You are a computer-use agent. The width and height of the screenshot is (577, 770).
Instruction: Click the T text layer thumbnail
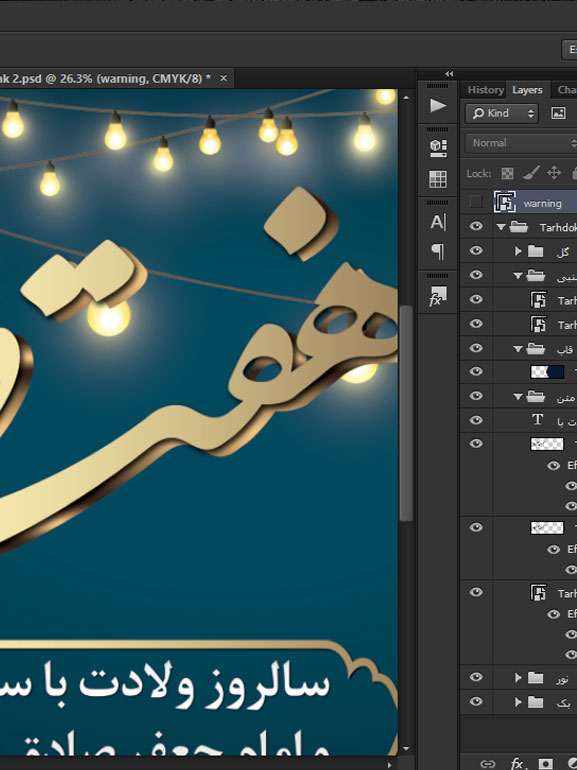click(x=538, y=420)
